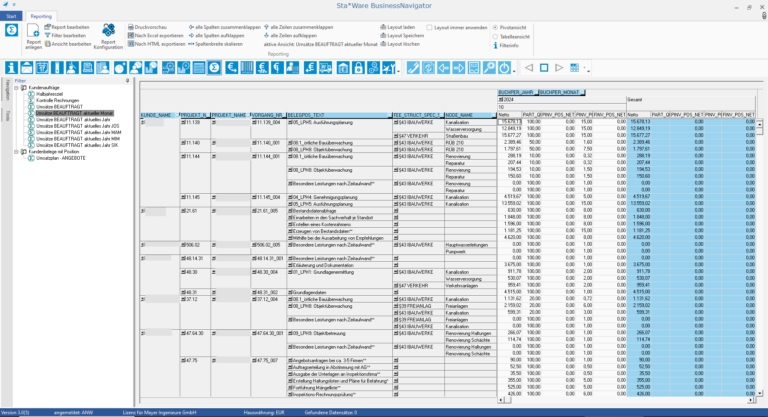
Task: Open dropdown arrow beside the grid icon
Action: pyautogui.click(x=584, y=69)
